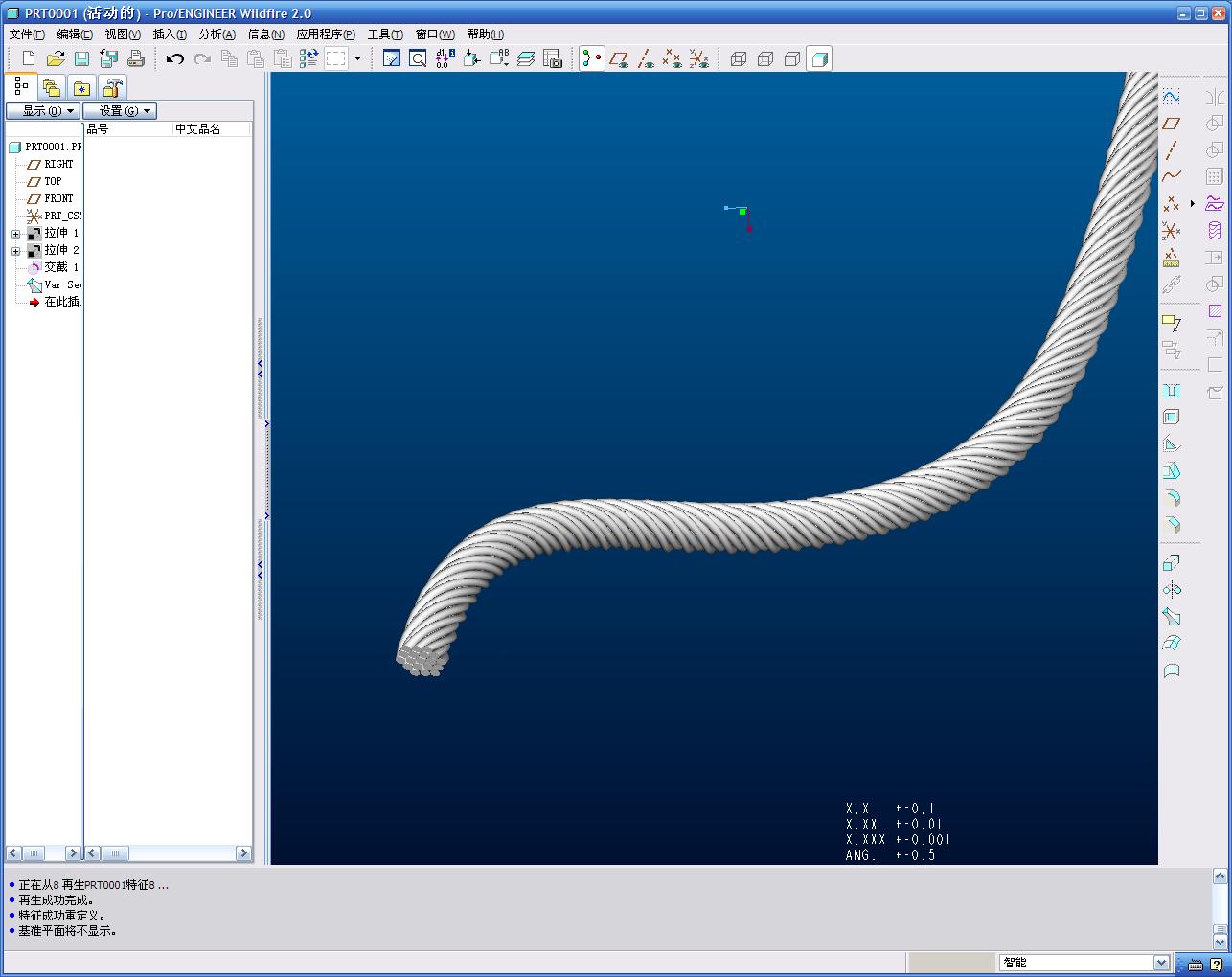Open an existing file via folder icon
Viewport: 1232px width, 977px height.
(56, 58)
